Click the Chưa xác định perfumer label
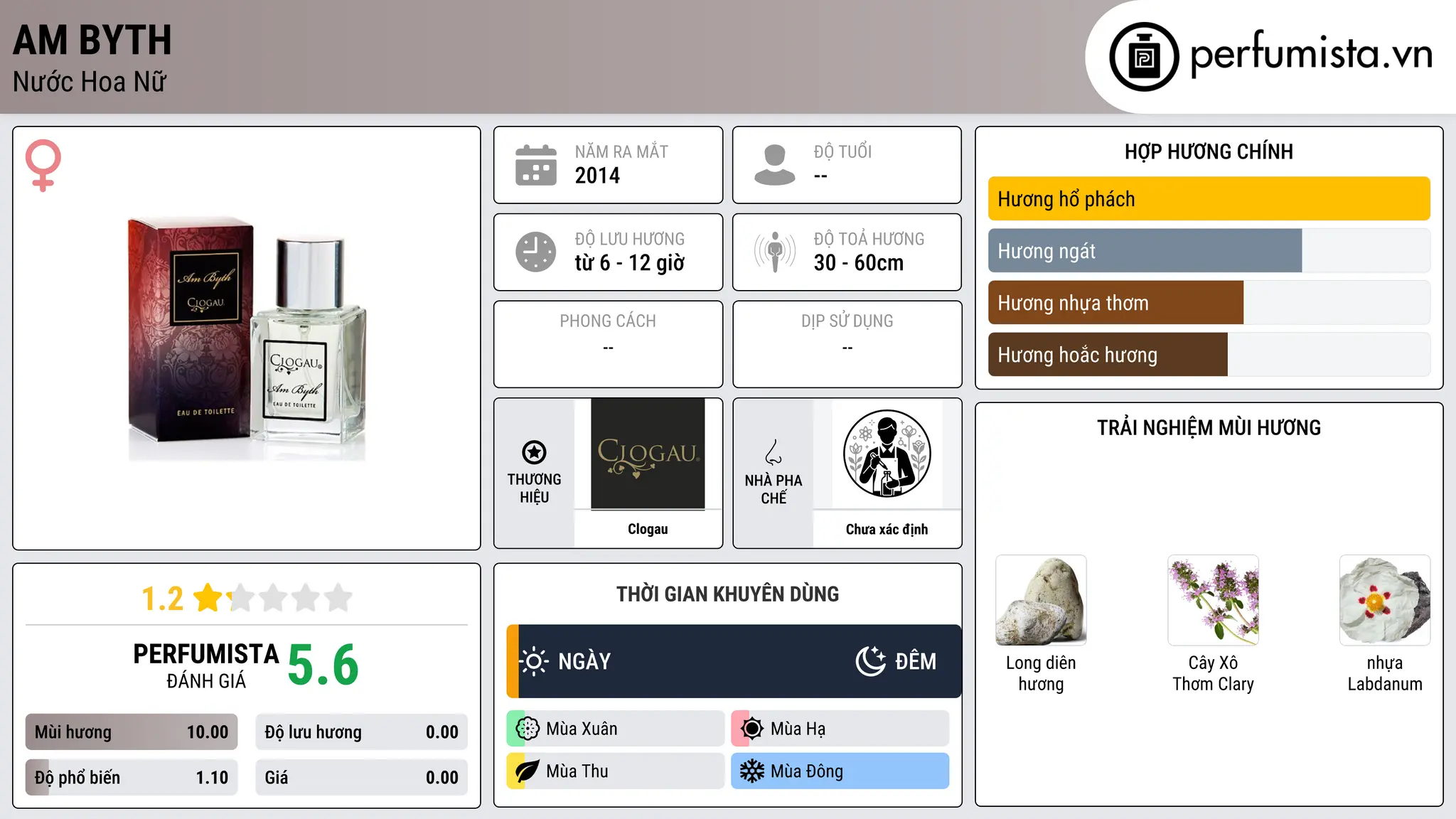The width and height of the screenshot is (1456, 819). pyautogui.click(x=887, y=529)
